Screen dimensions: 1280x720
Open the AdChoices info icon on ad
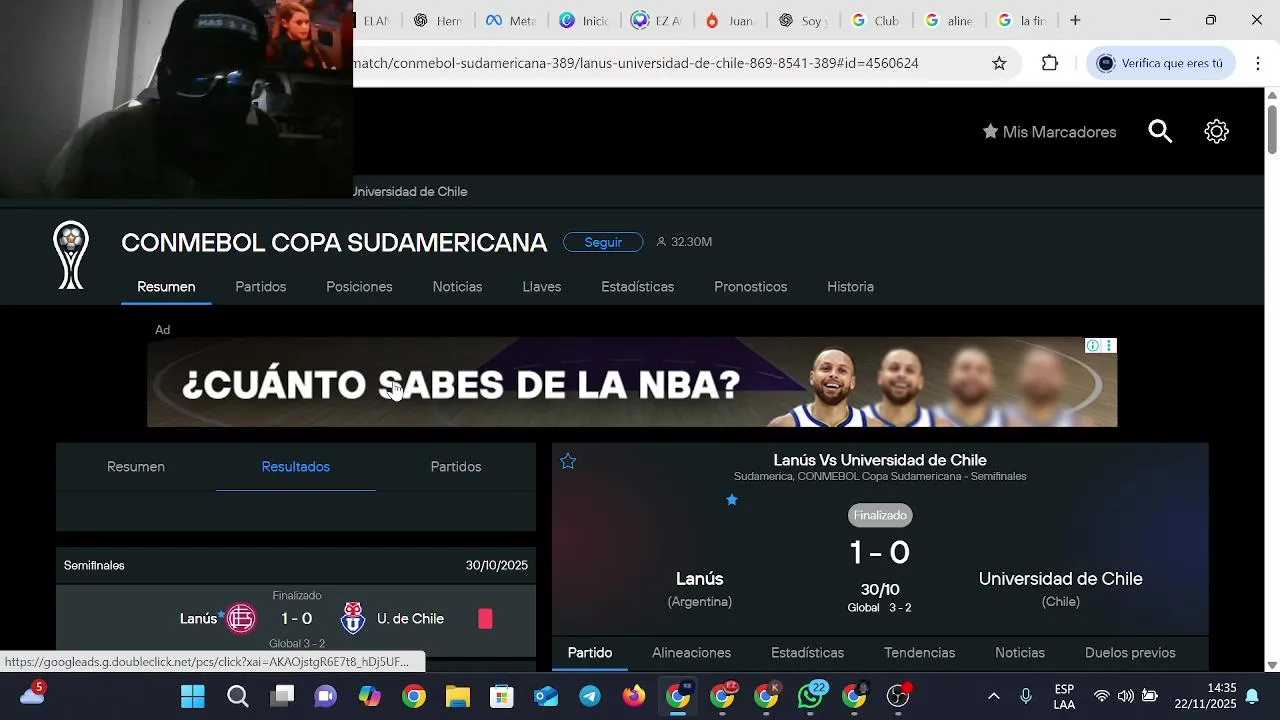pos(1093,346)
